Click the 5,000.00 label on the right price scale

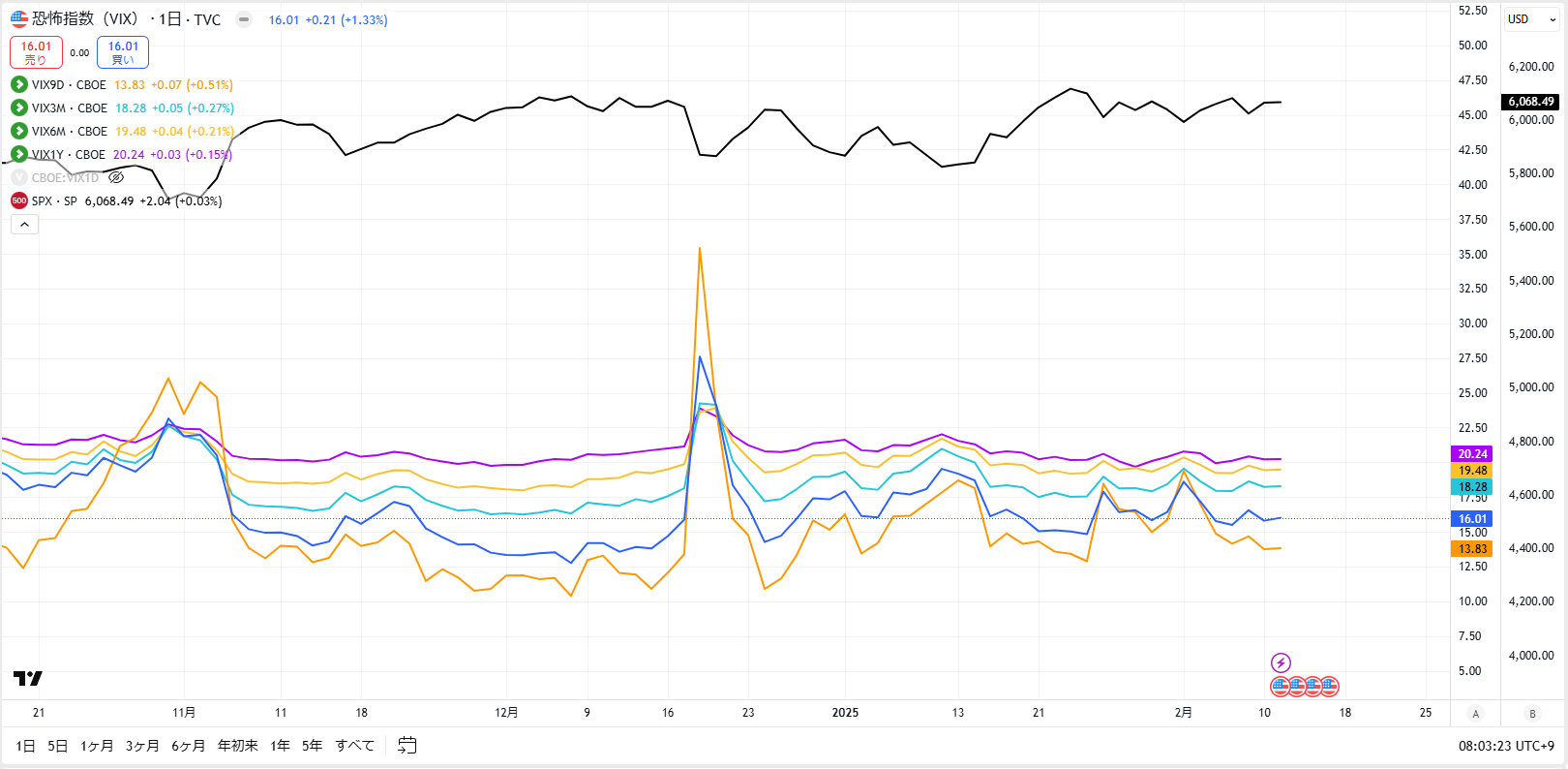(1531, 387)
